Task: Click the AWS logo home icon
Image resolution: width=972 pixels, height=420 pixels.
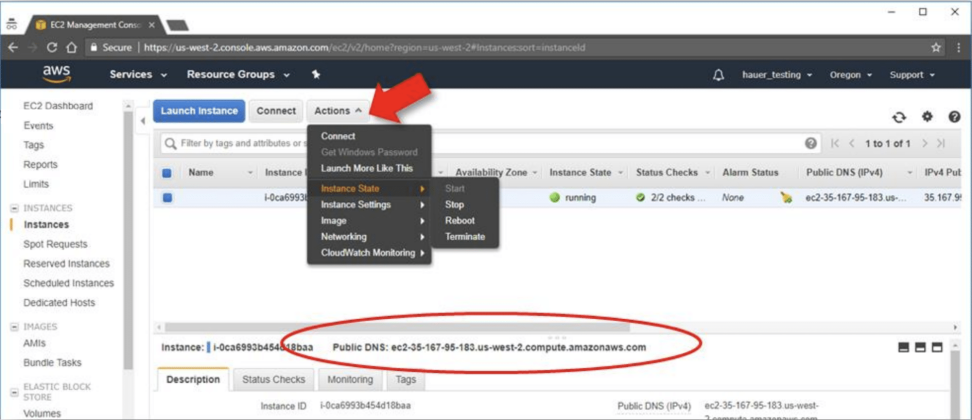Action: (56, 74)
